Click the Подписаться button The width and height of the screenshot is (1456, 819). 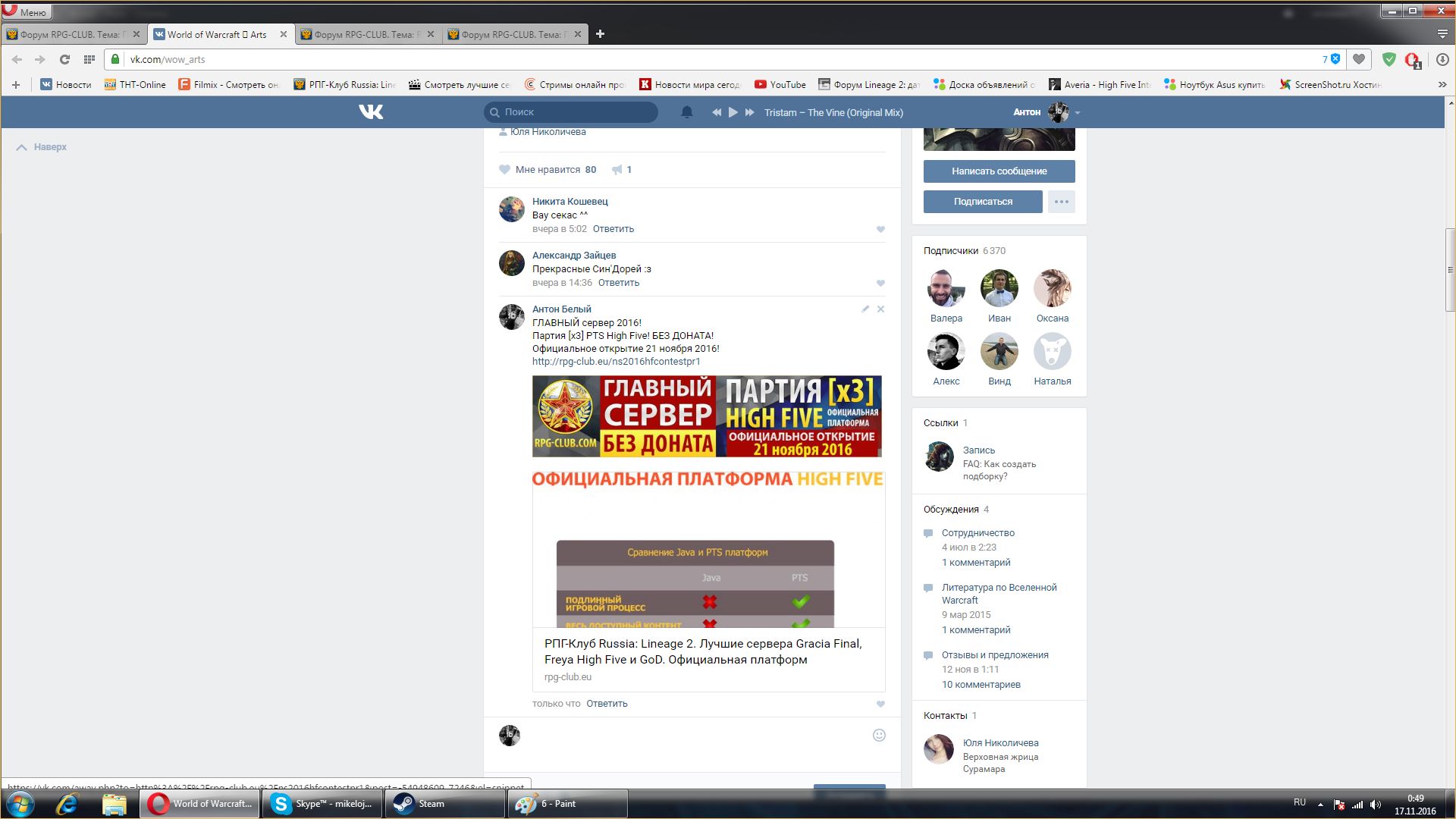click(x=983, y=202)
